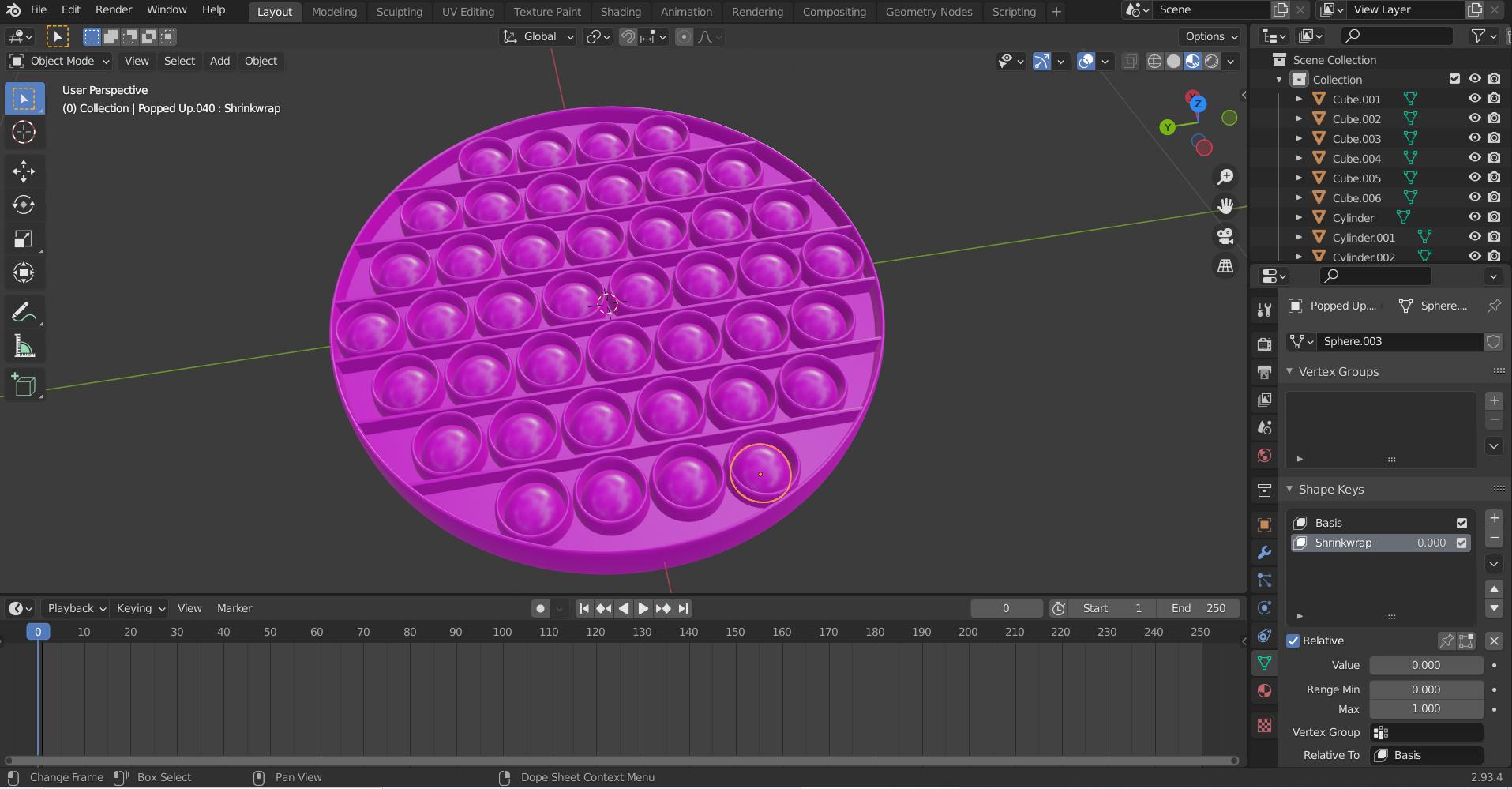This screenshot has height=789, width=1512.
Task: Open the Texture properties tab
Action: tap(1264, 725)
